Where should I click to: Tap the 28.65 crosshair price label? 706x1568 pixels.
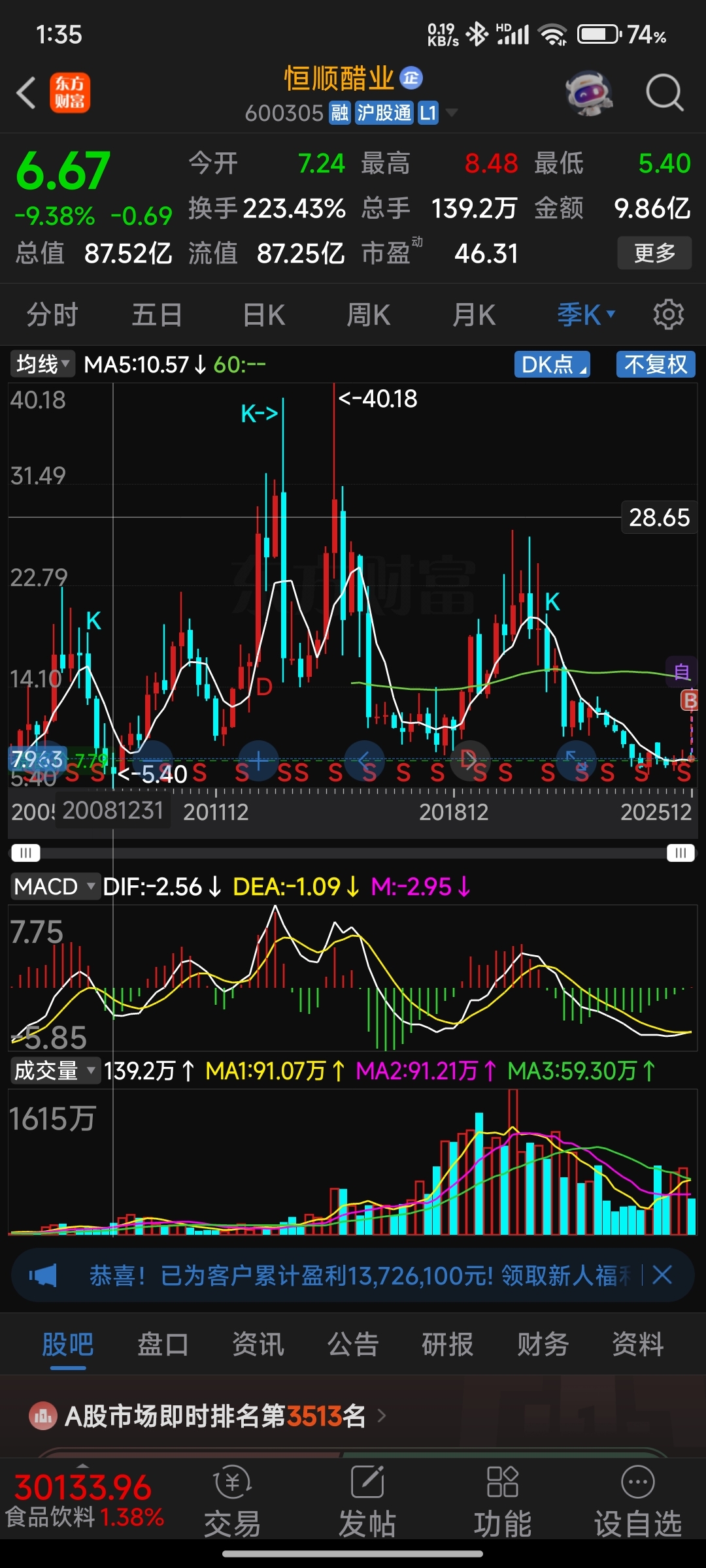659,517
